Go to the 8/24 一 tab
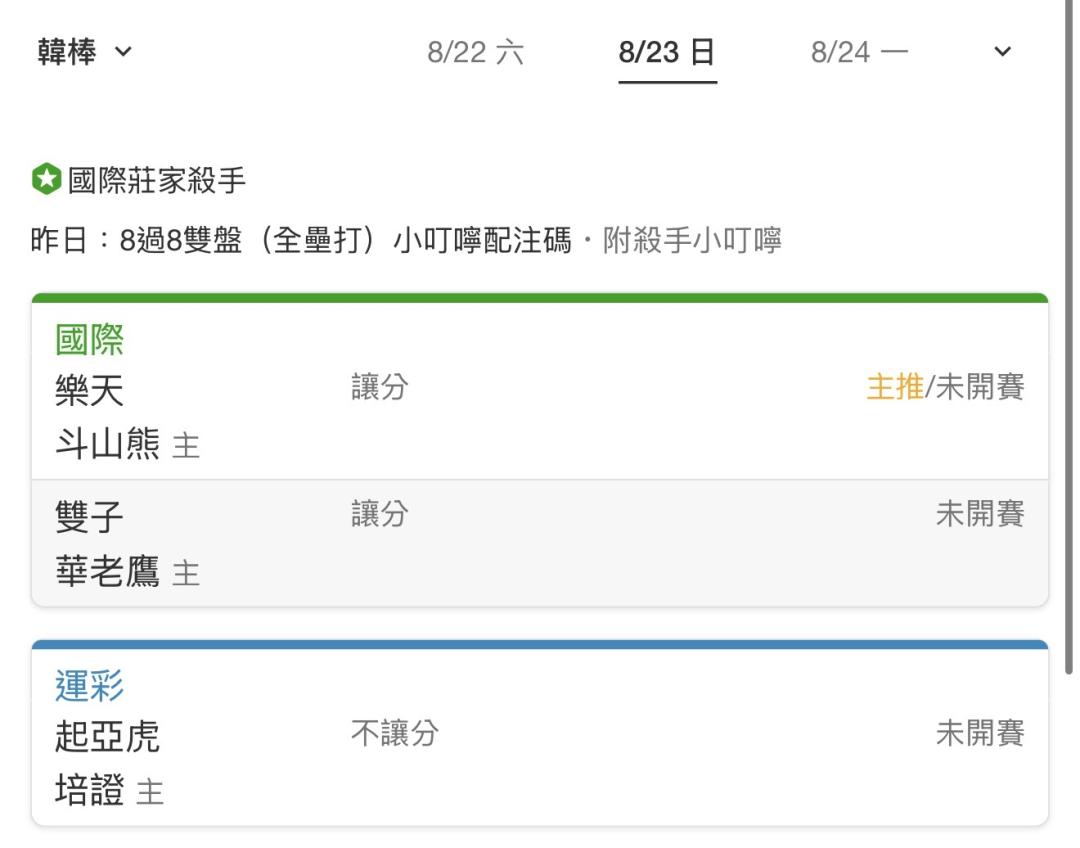 [859, 52]
